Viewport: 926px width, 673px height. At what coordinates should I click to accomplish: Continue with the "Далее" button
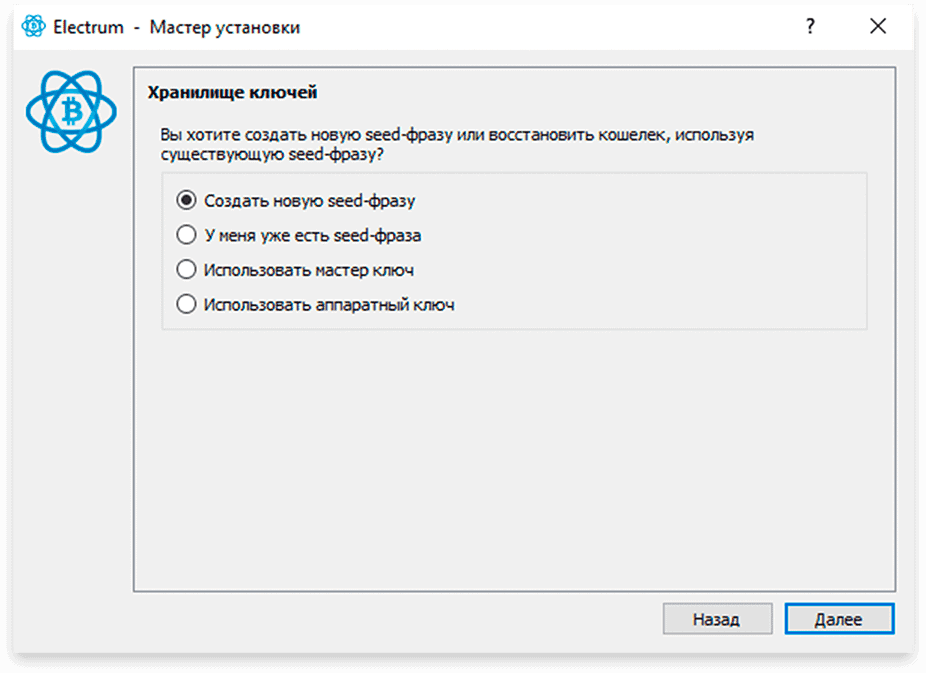pos(839,619)
